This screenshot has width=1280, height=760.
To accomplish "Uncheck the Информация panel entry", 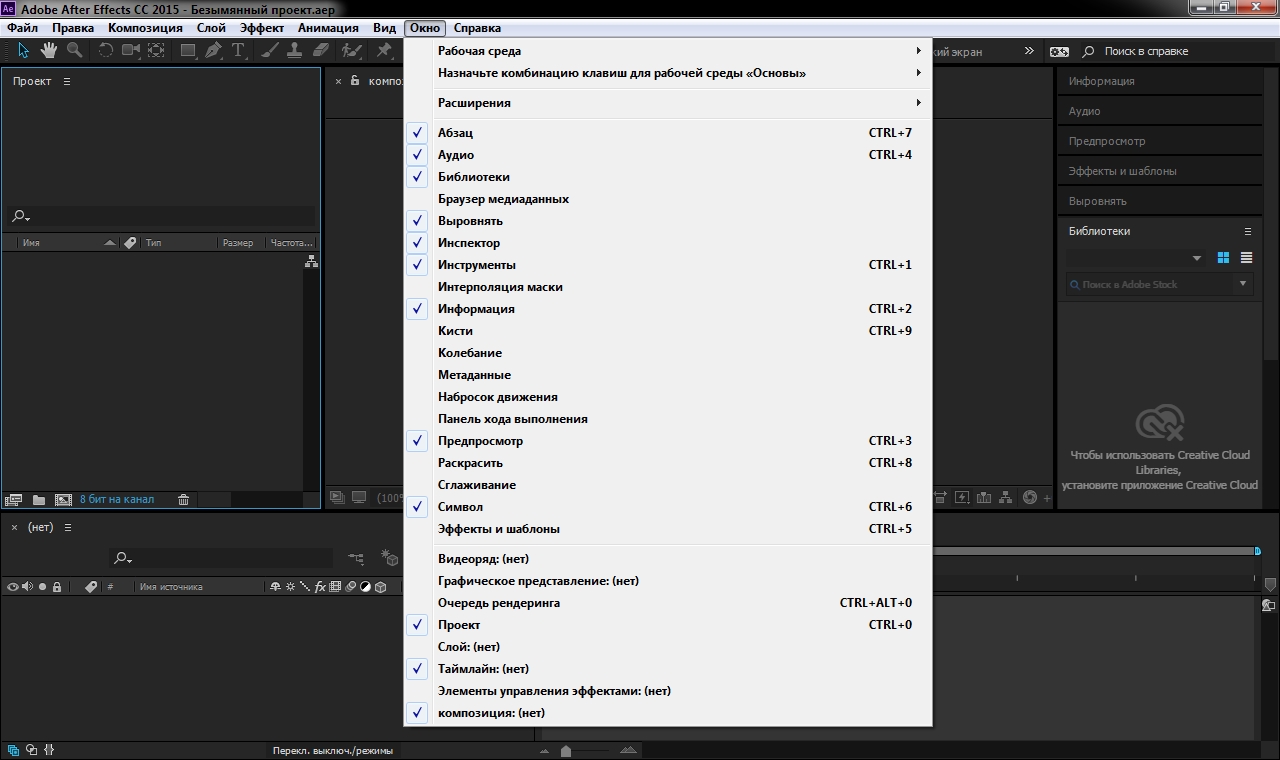I will (x=667, y=309).
